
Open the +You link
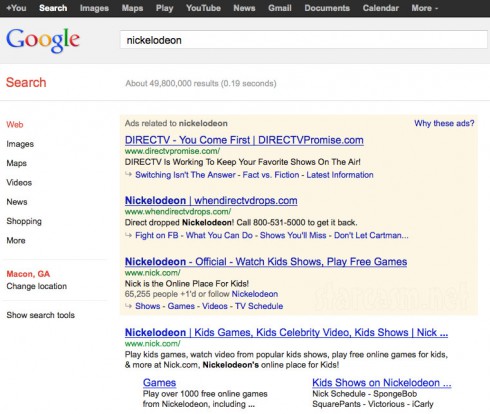click(16, 8)
